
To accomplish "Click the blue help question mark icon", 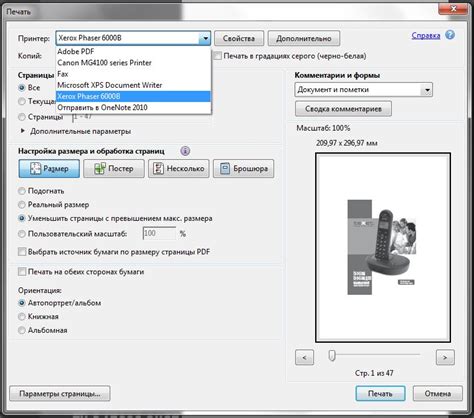I will pyautogui.click(x=450, y=35).
